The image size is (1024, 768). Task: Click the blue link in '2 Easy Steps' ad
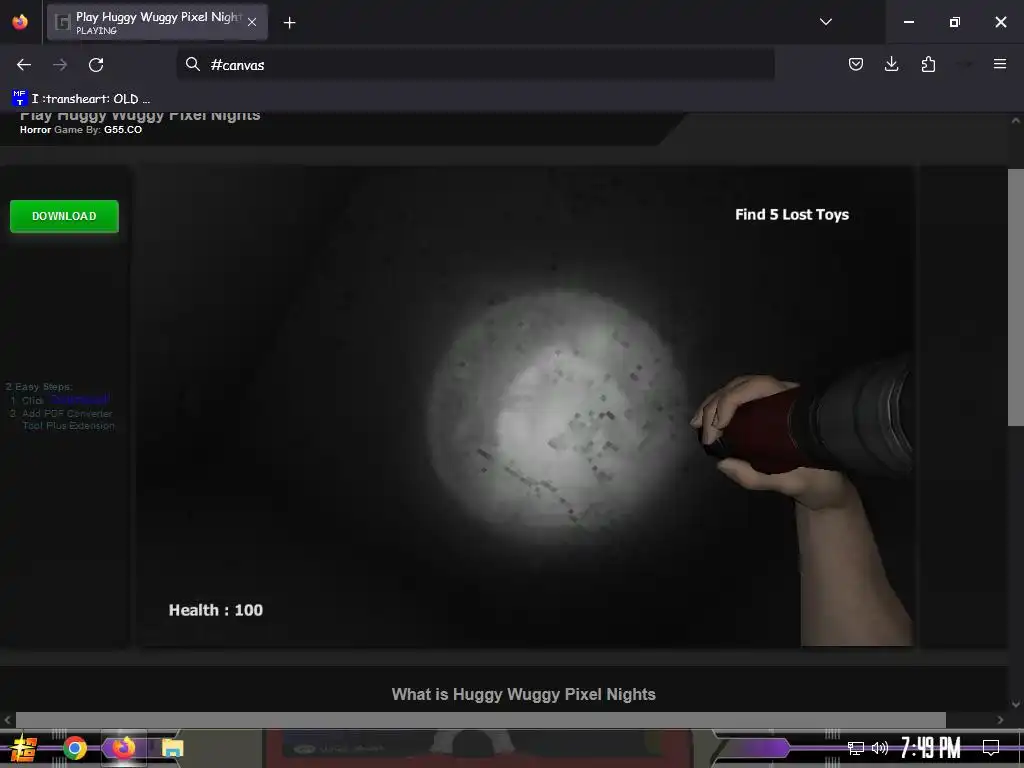80,399
